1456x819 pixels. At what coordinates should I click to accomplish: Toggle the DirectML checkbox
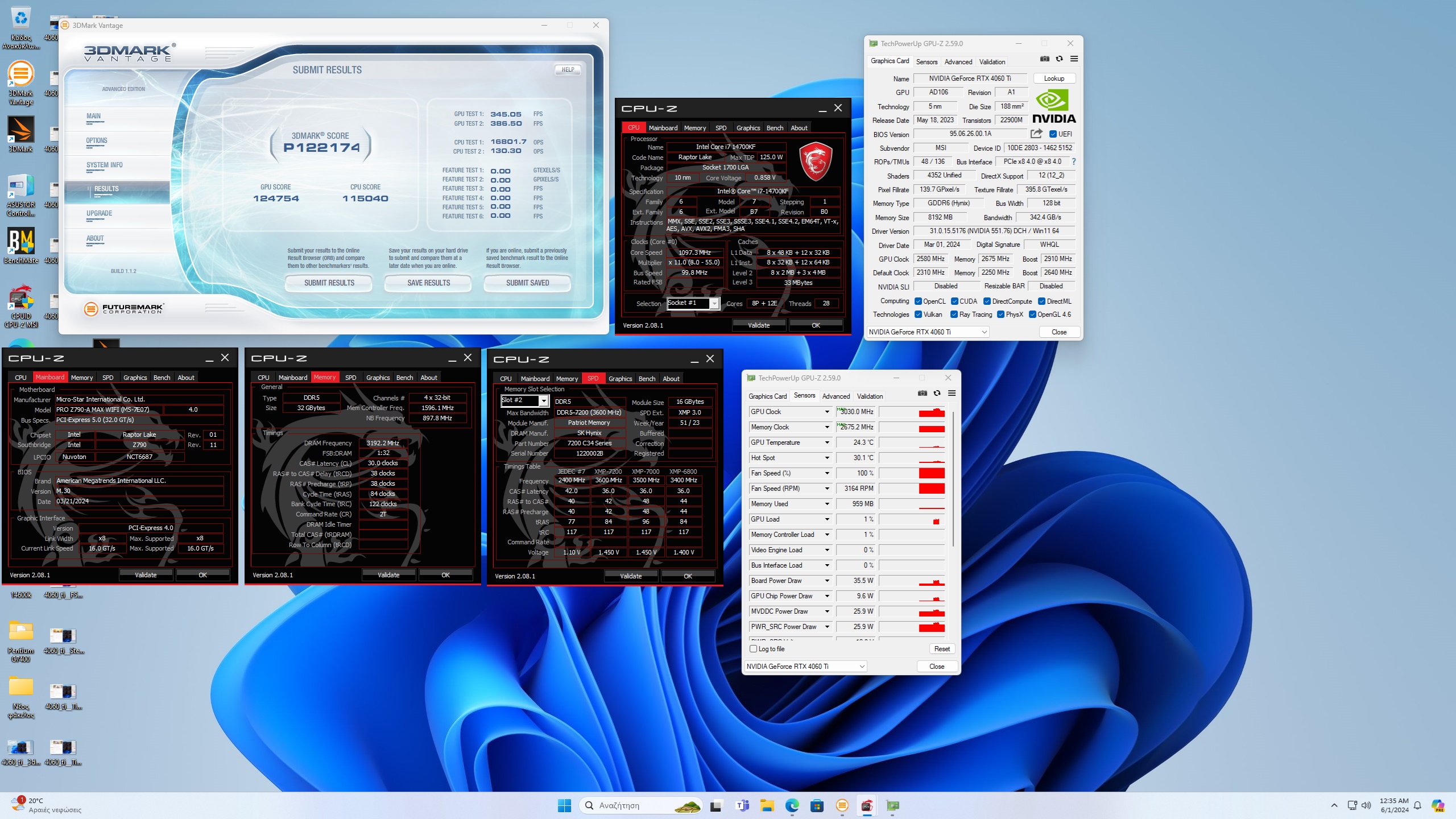point(1041,301)
